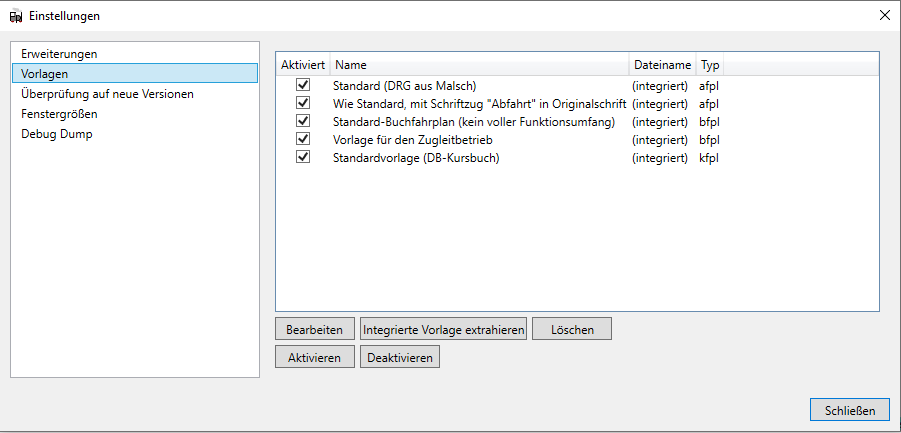Click the Löschen button
The width and height of the screenshot is (901, 433).
pyautogui.click(x=572, y=330)
